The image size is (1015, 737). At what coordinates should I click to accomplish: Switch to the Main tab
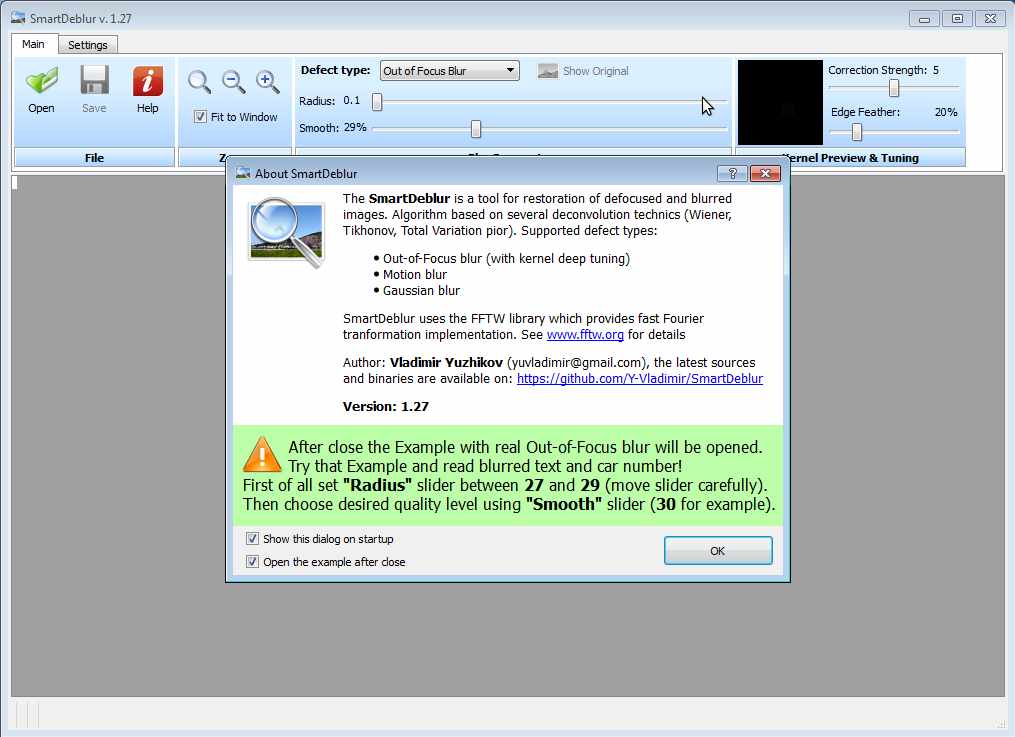point(34,44)
